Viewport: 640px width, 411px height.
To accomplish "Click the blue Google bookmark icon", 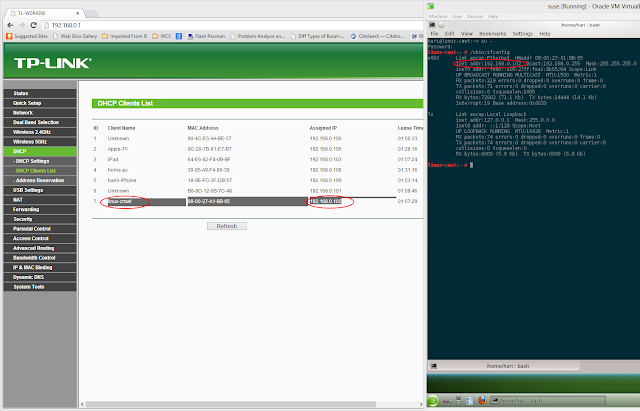I will (x=179, y=36).
